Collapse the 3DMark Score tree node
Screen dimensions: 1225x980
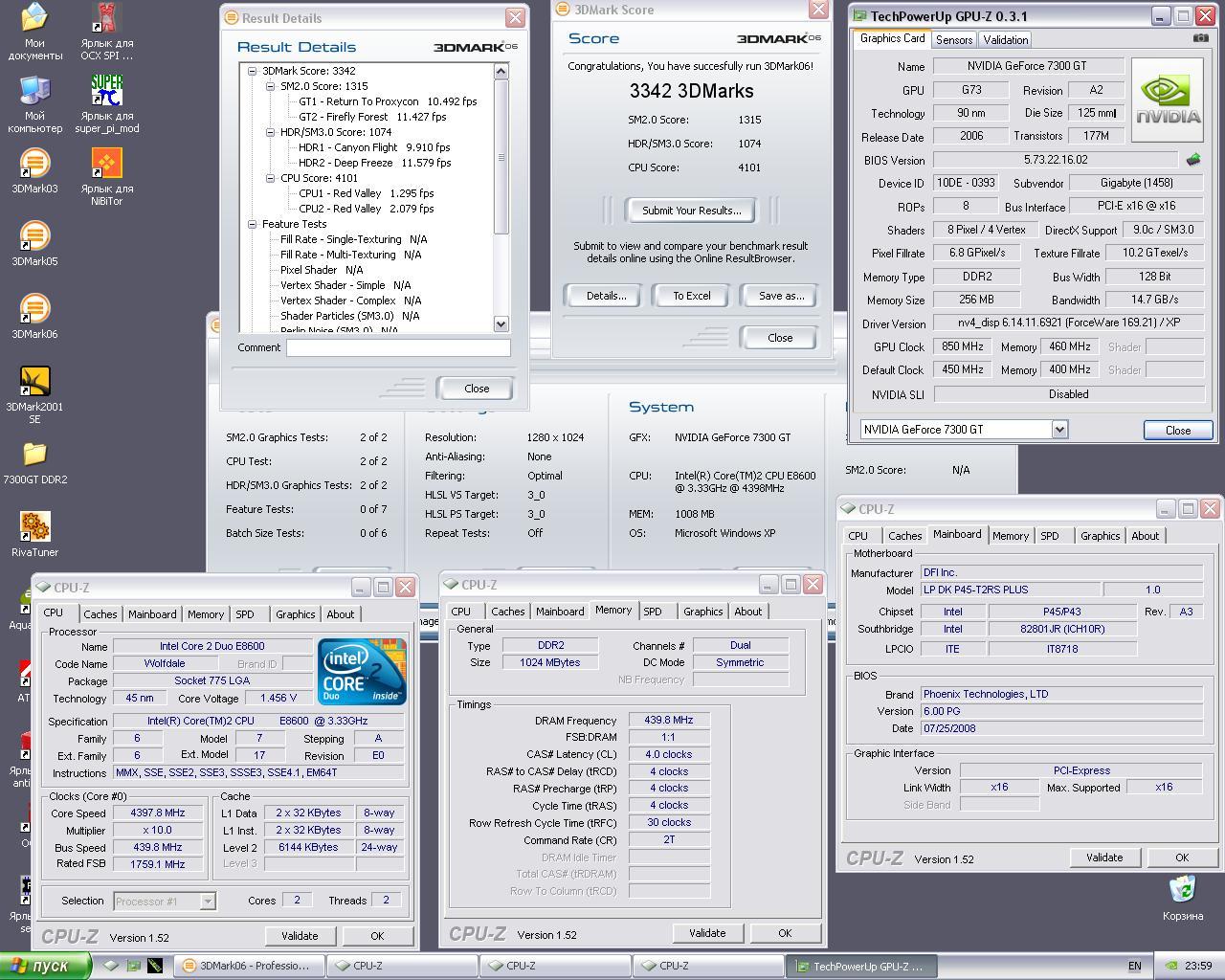pos(253,71)
